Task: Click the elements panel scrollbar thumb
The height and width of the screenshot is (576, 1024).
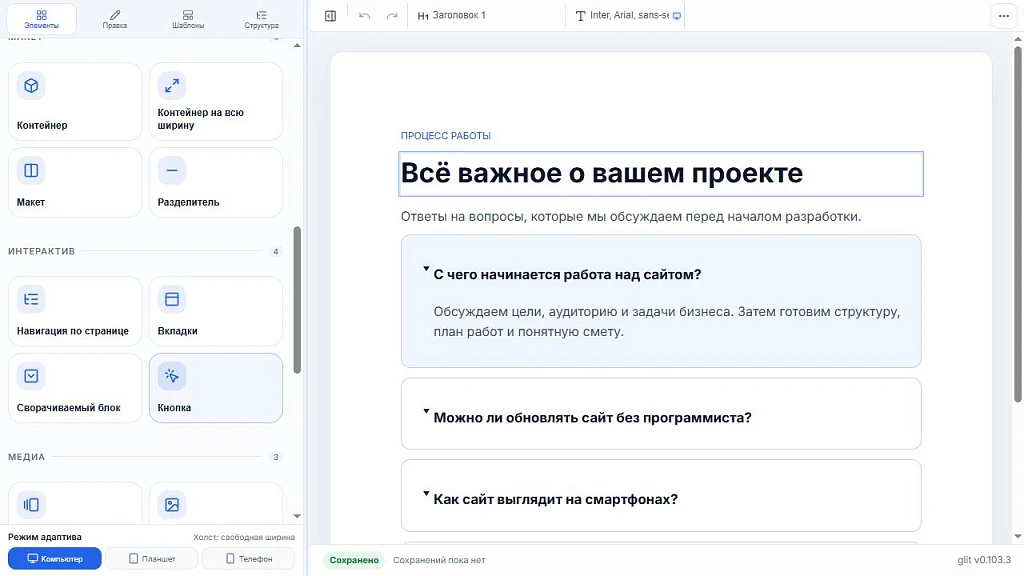Action: 297,300
